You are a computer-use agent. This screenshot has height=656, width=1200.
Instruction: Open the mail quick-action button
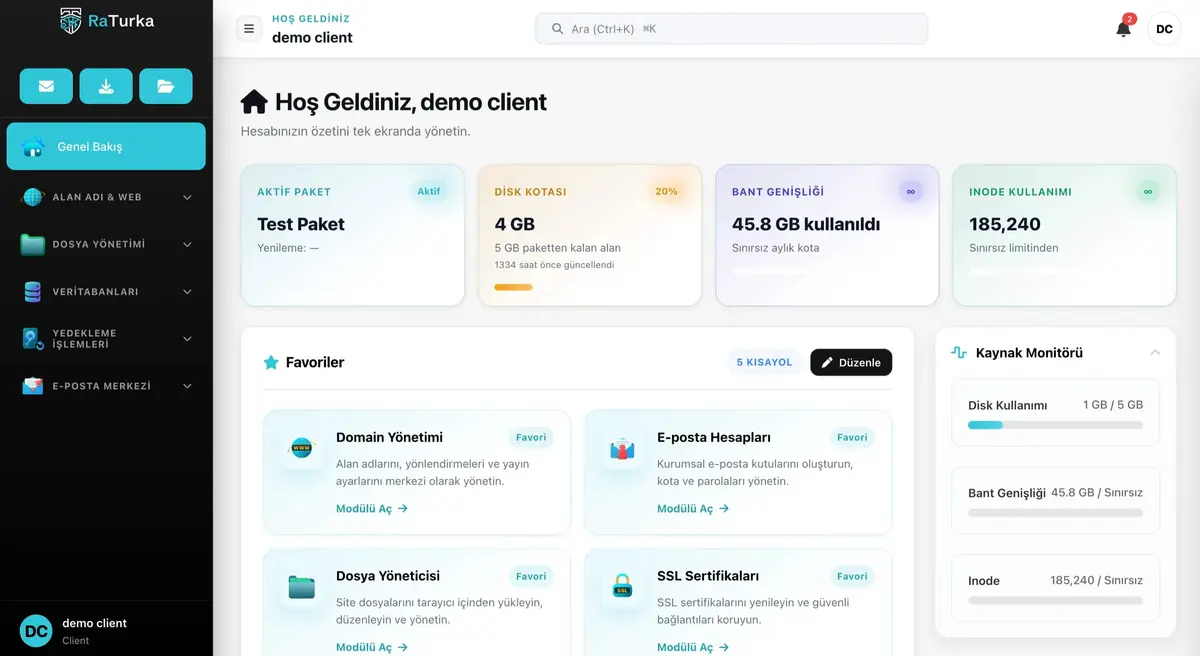(46, 86)
